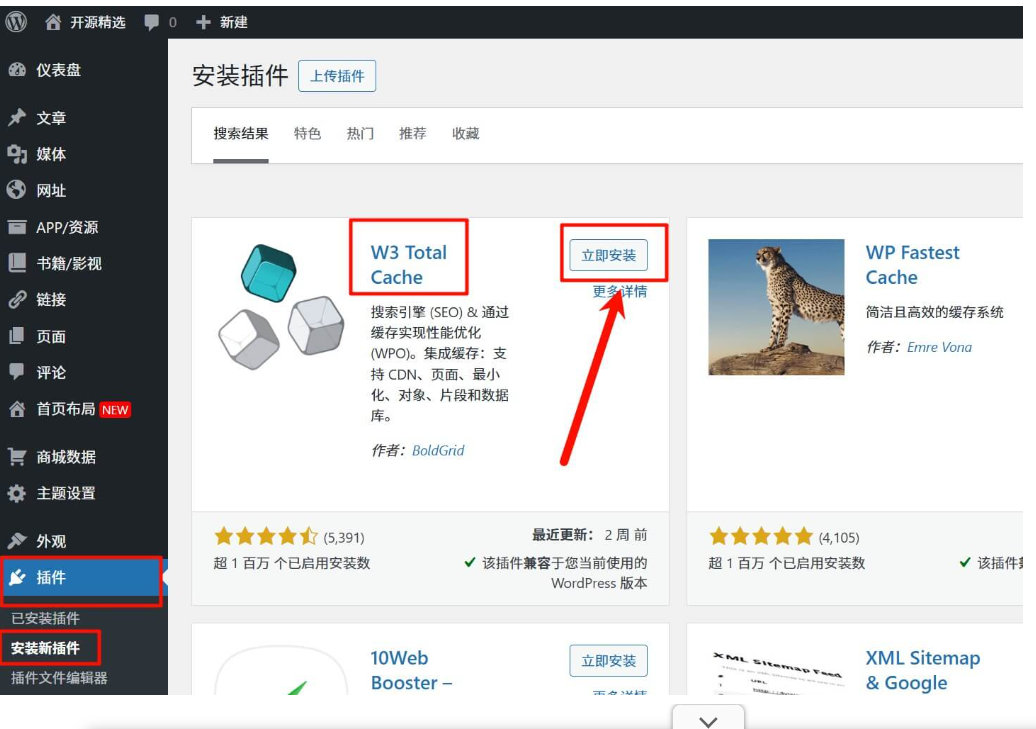Open 安装新插件 submenu item
This screenshot has height=729, width=1036.
coord(46,648)
